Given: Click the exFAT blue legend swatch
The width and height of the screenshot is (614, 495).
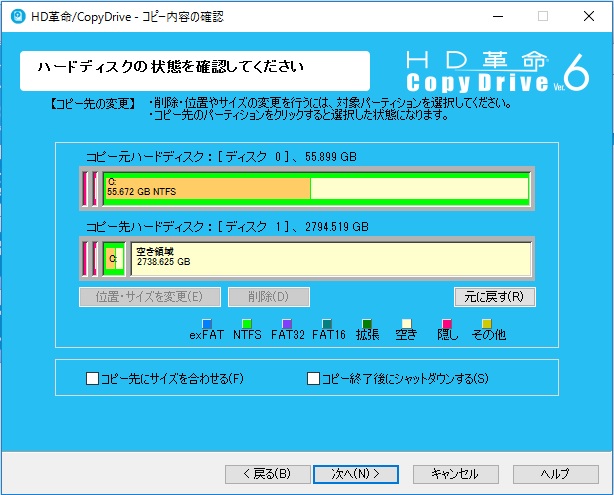Looking at the screenshot, I should coord(207,324).
